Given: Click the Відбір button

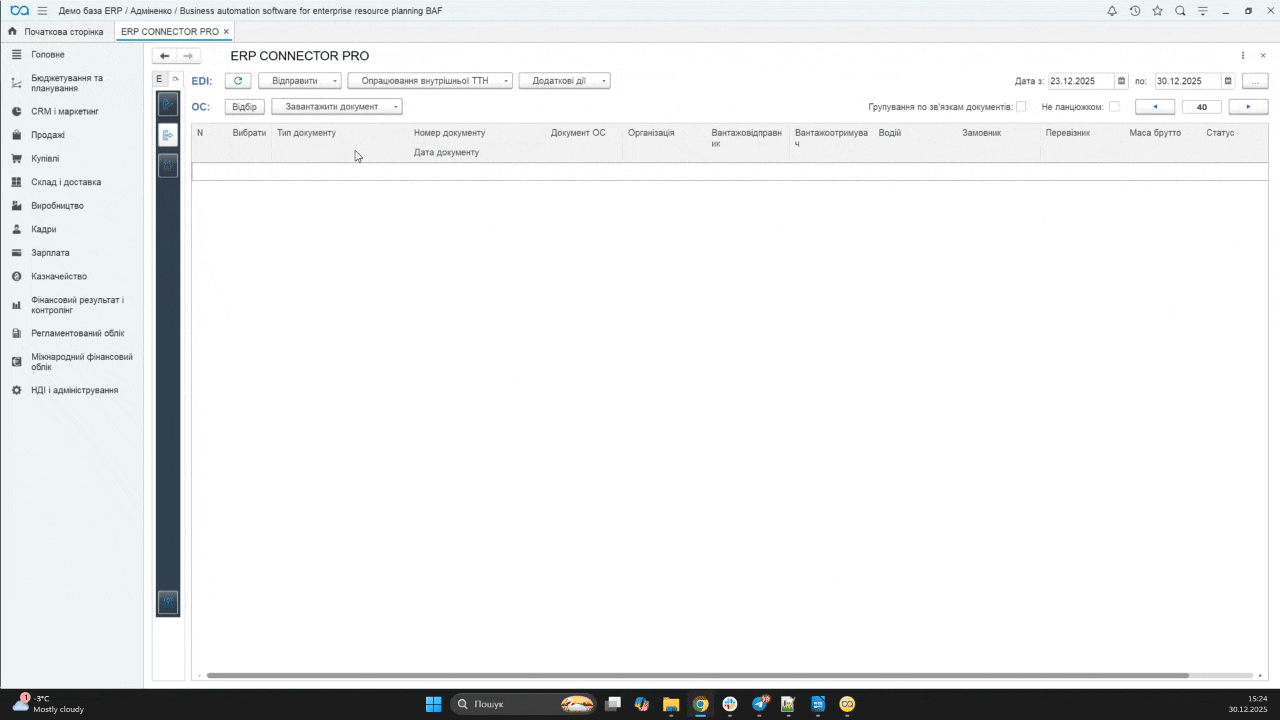Looking at the screenshot, I should click(244, 106).
